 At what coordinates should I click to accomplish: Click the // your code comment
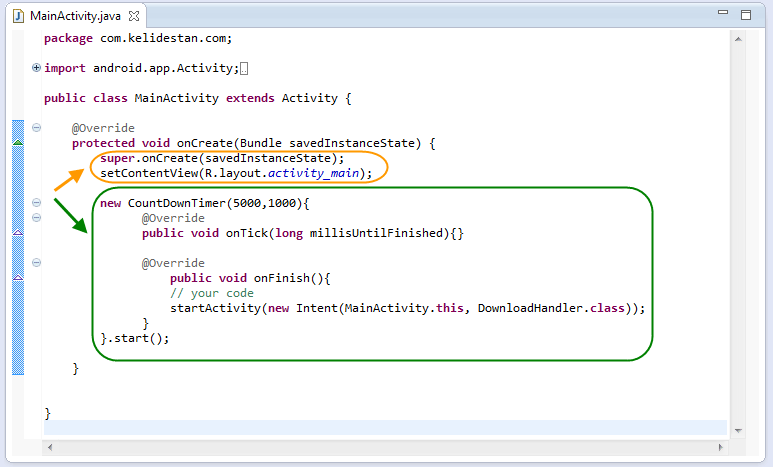tap(212, 293)
